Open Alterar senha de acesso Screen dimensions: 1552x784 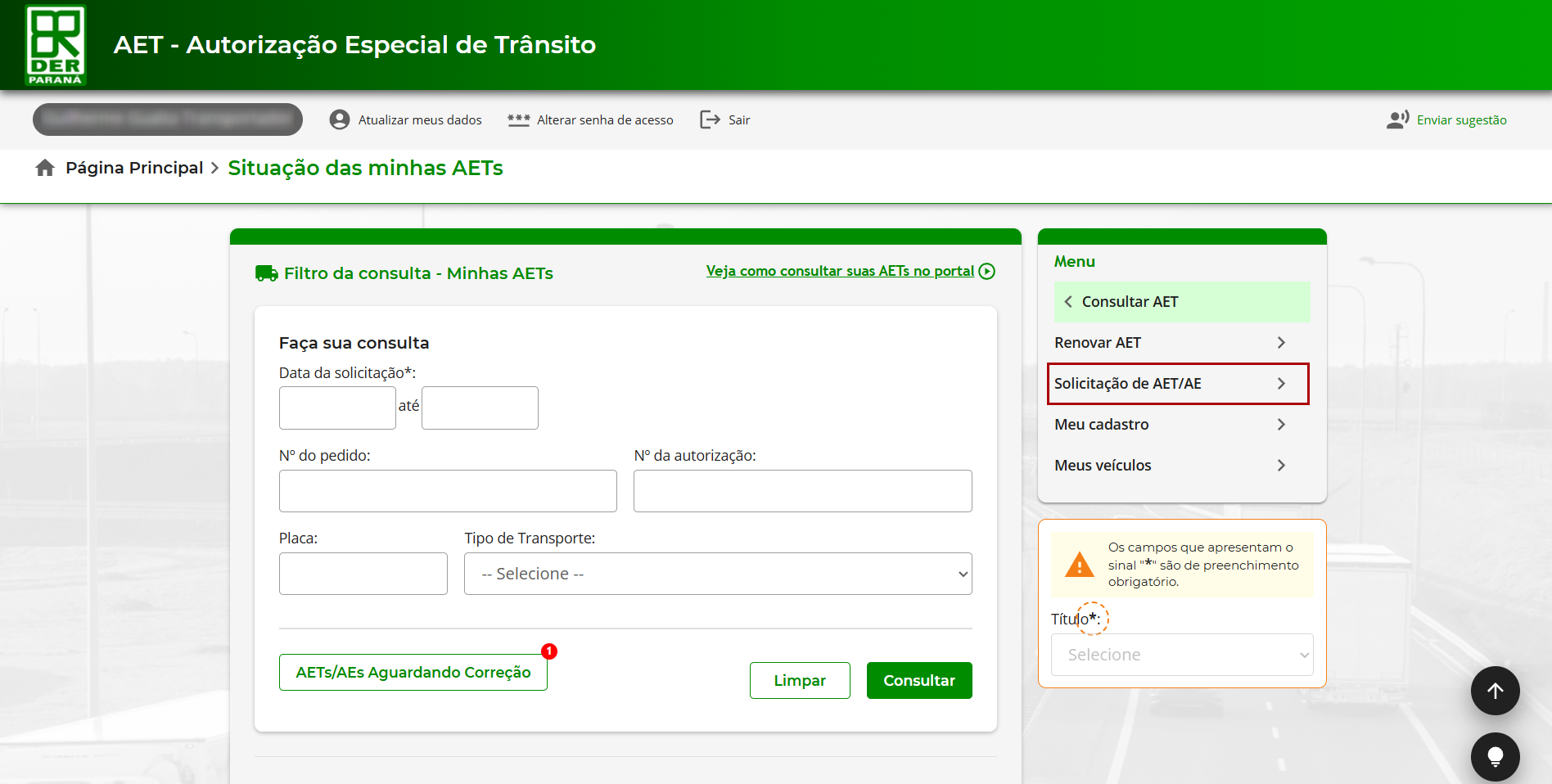605,119
